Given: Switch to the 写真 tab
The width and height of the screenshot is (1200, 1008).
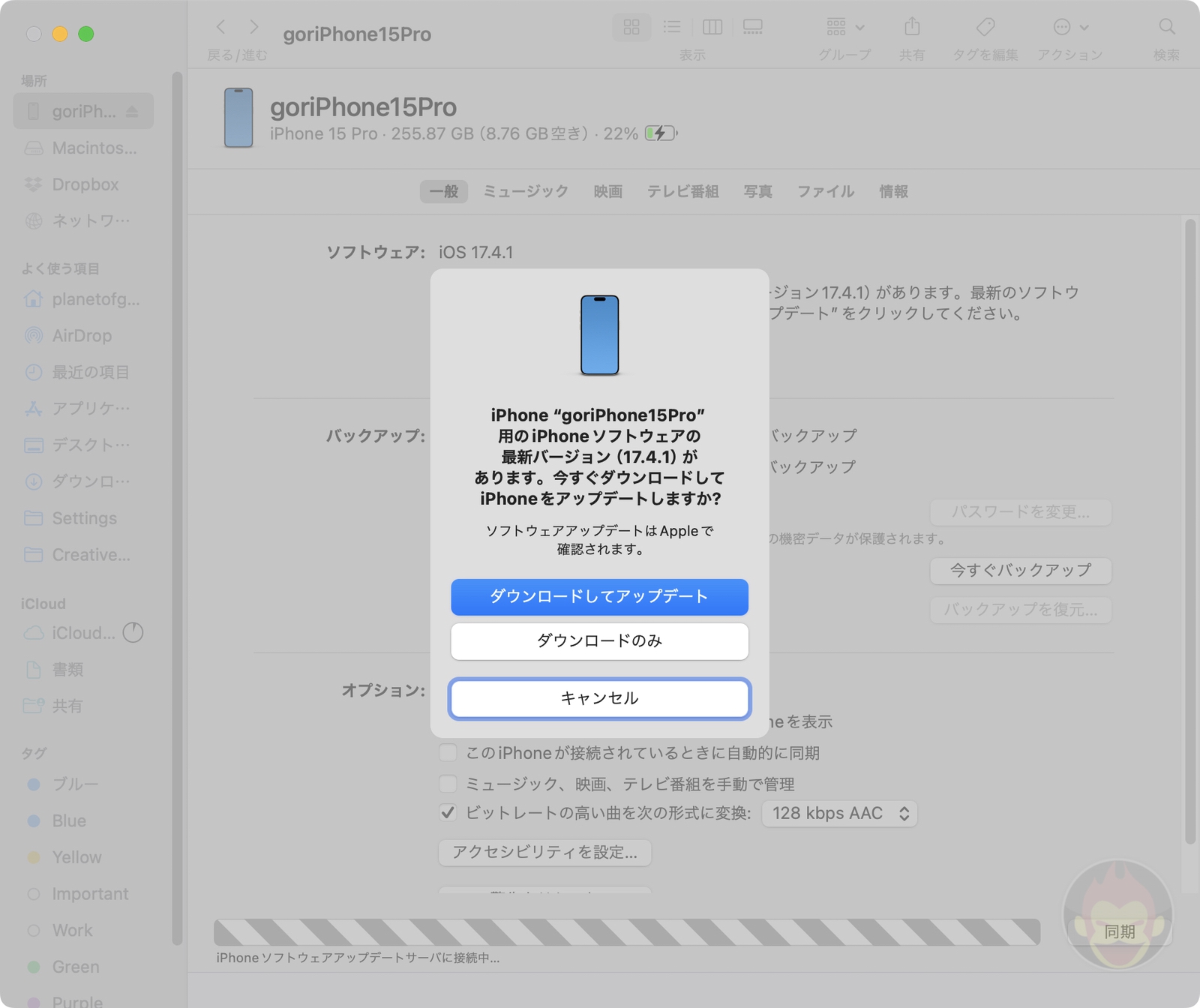Looking at the screenshot, I should [758, 191].
